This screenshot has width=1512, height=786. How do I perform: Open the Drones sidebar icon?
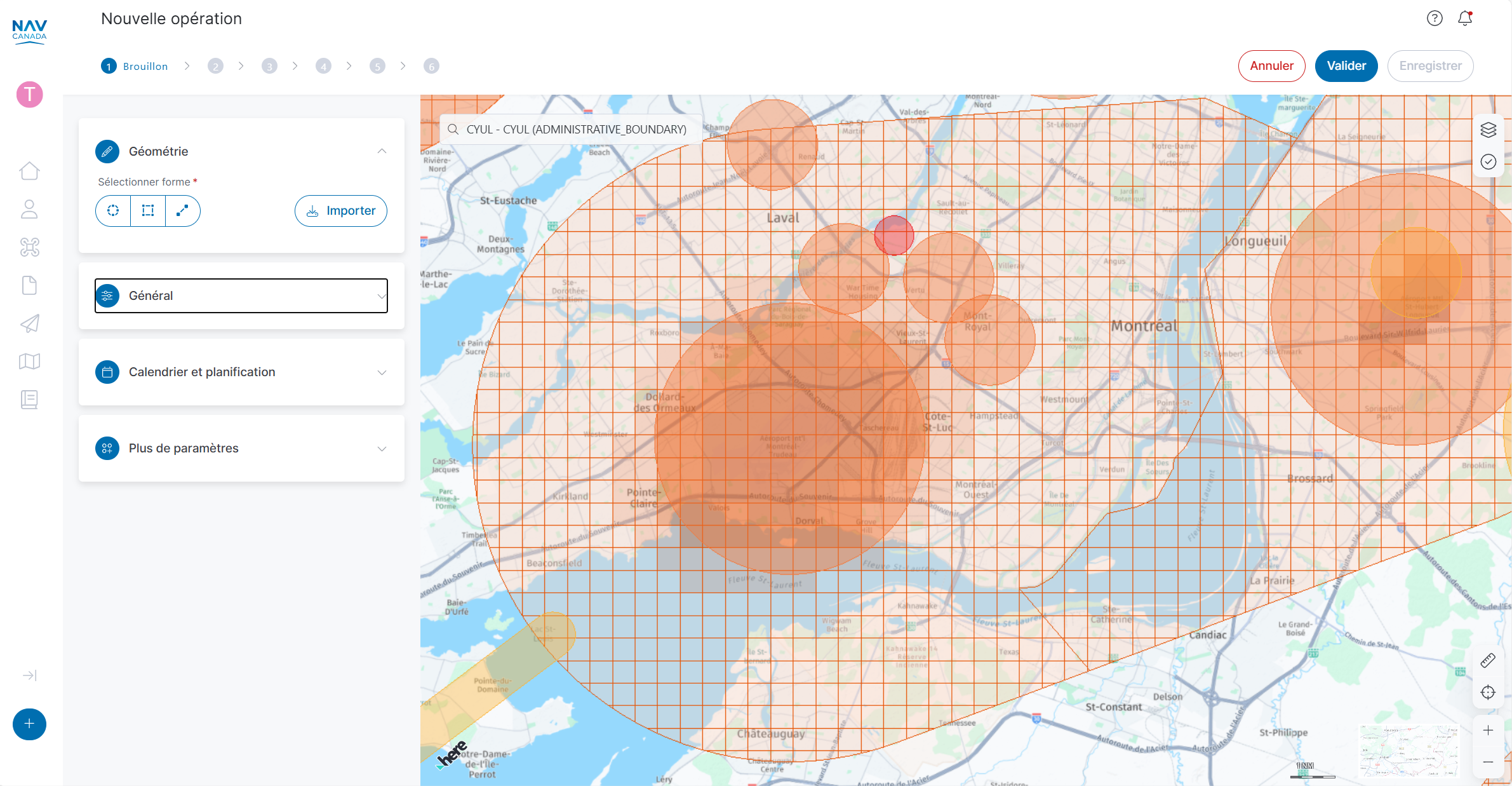[29, 247]
